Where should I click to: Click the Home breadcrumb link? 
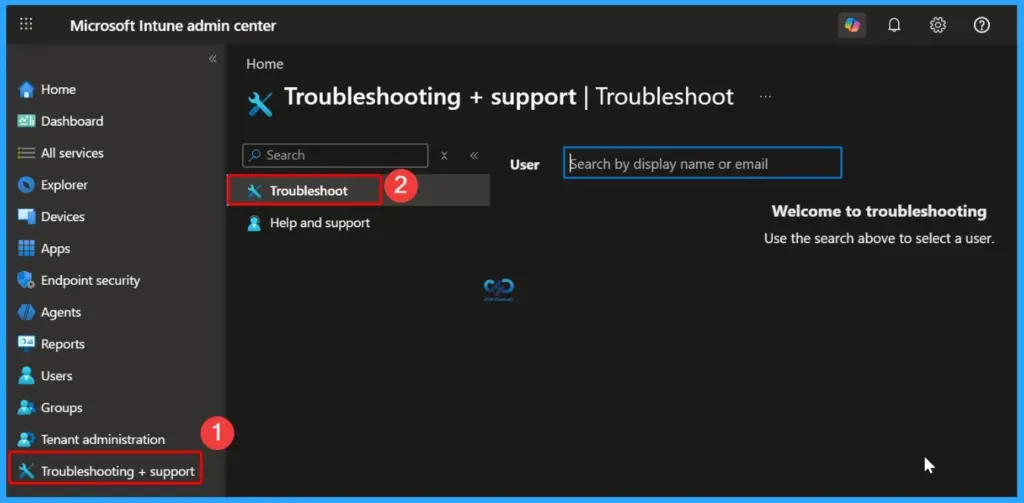264,64
